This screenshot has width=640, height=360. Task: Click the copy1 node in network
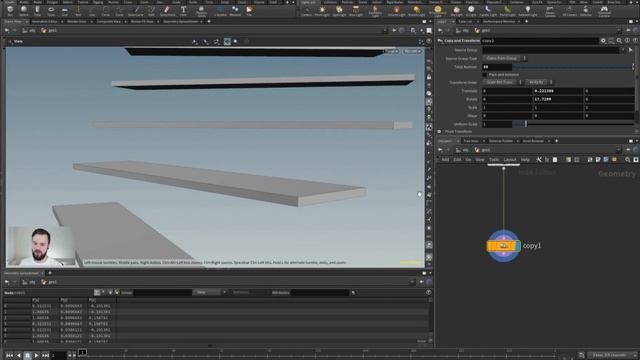pyautogui.click(x=504, y=246)
